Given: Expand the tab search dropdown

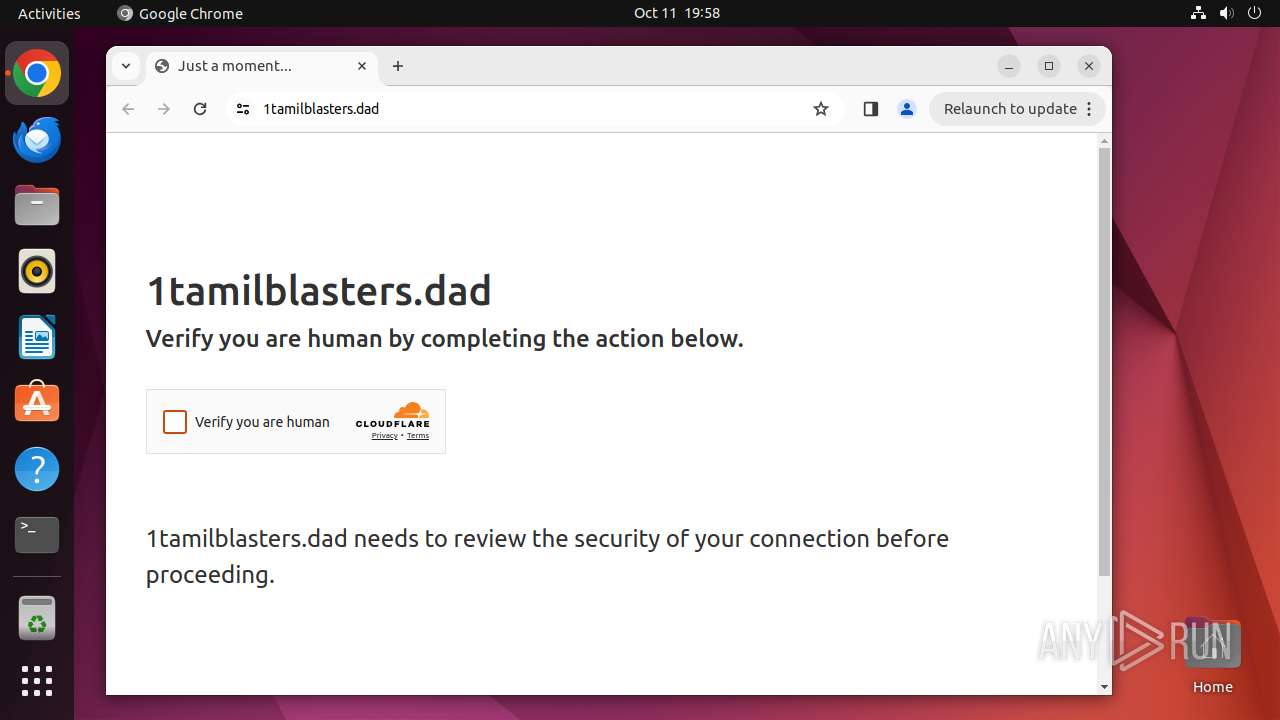Looking at the screenshot, I should click(125, 66).
